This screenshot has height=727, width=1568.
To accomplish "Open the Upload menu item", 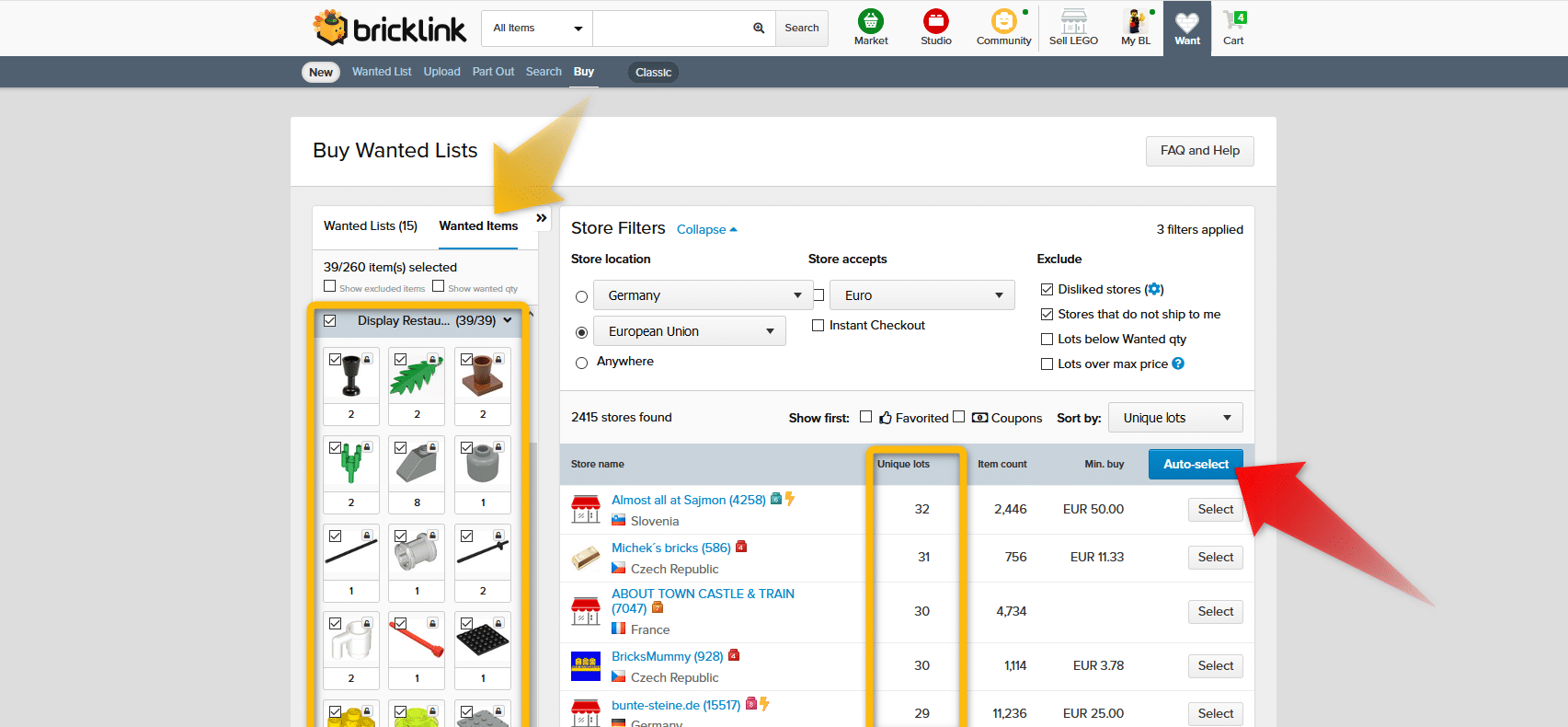I will tap(441, 72).
